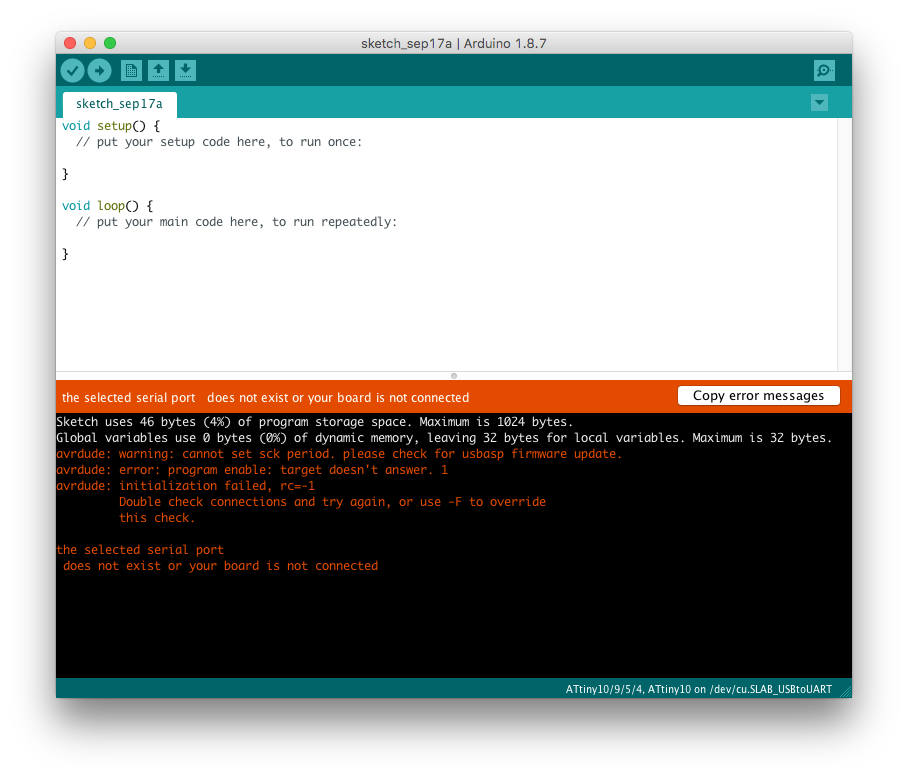The width and height of the screenshot is (908, 778).
Task: Place cursor on the void setup() line
Action: point(110,126)
